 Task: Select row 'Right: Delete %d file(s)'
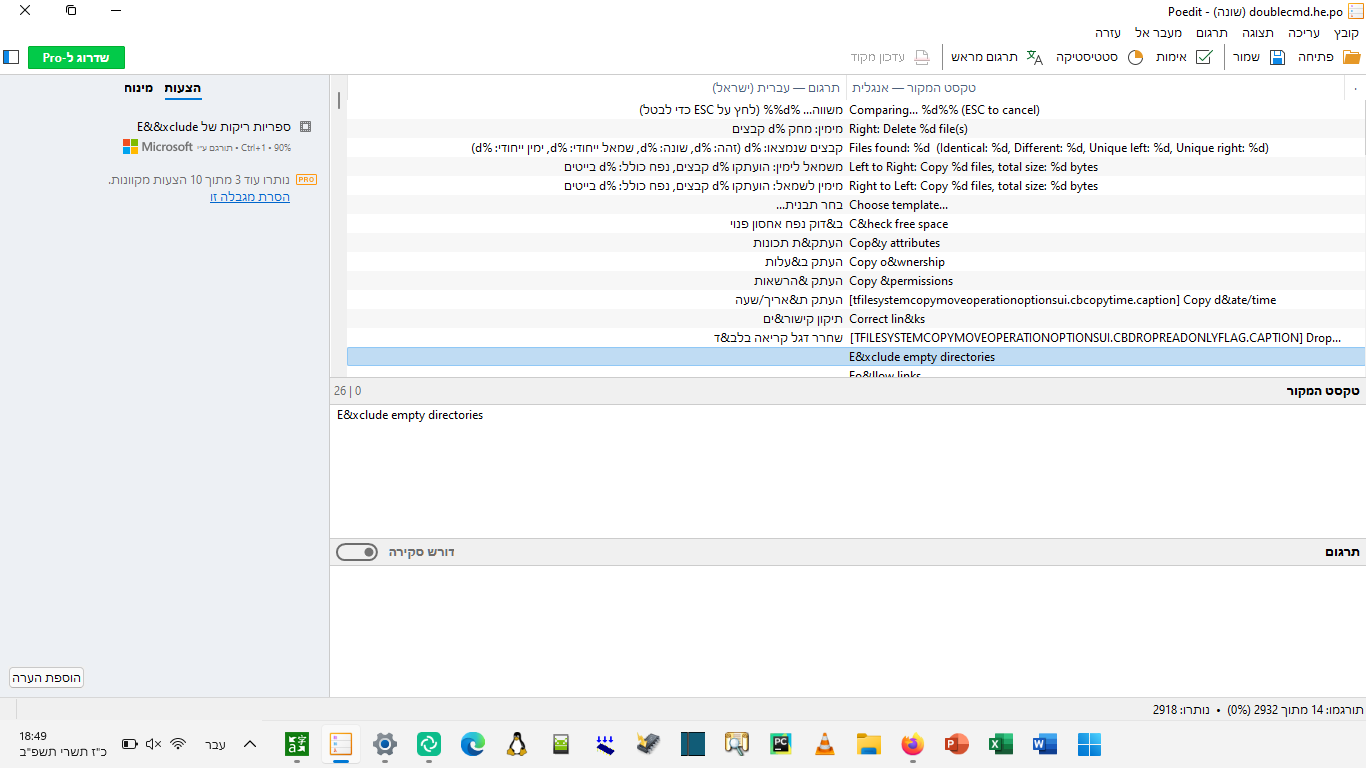tap(856, 129)
